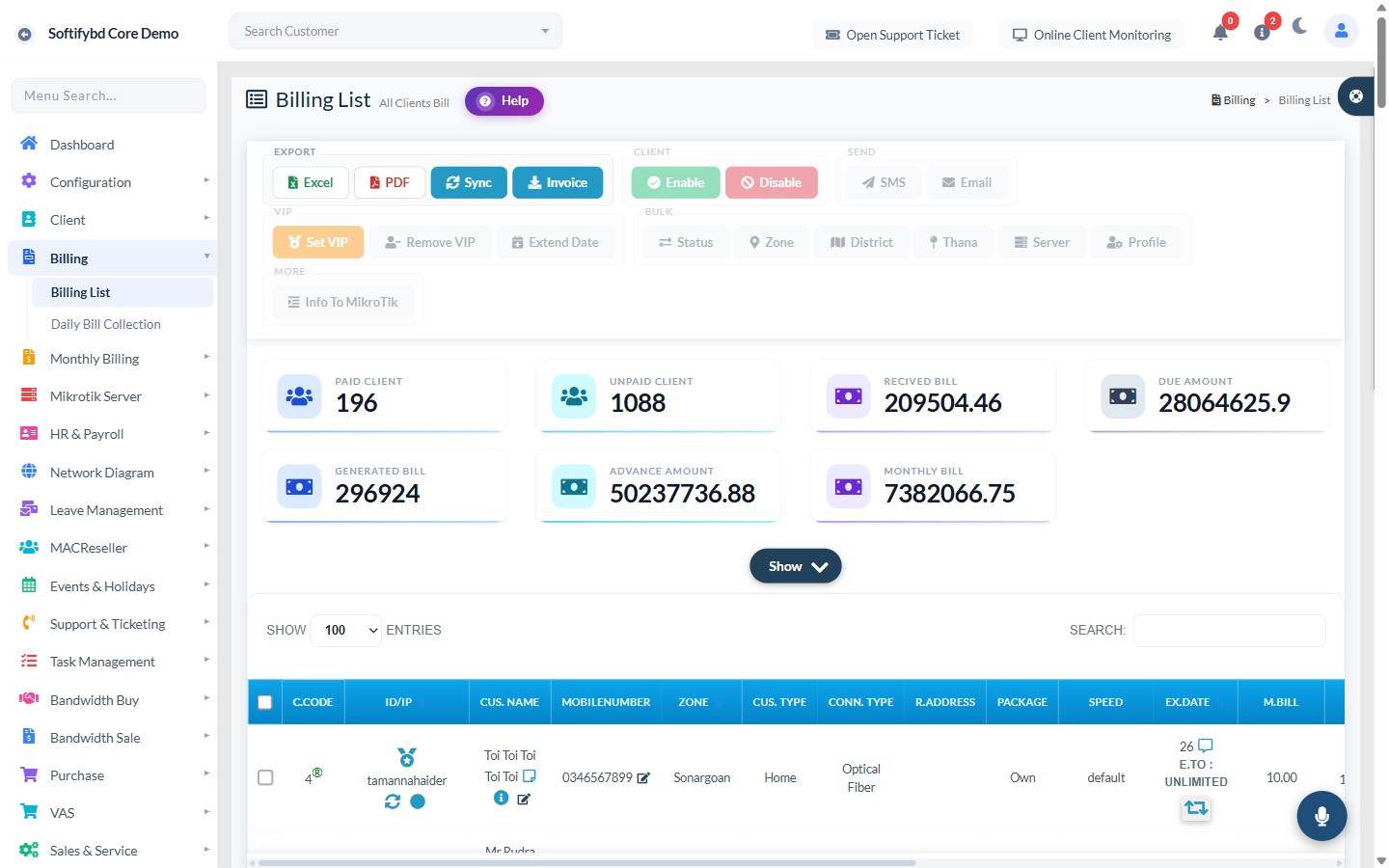Image resolution: width=1389 pixels, height=868 pixels.
Task: Click the Unpaid Client users icon
Action: 574,395
